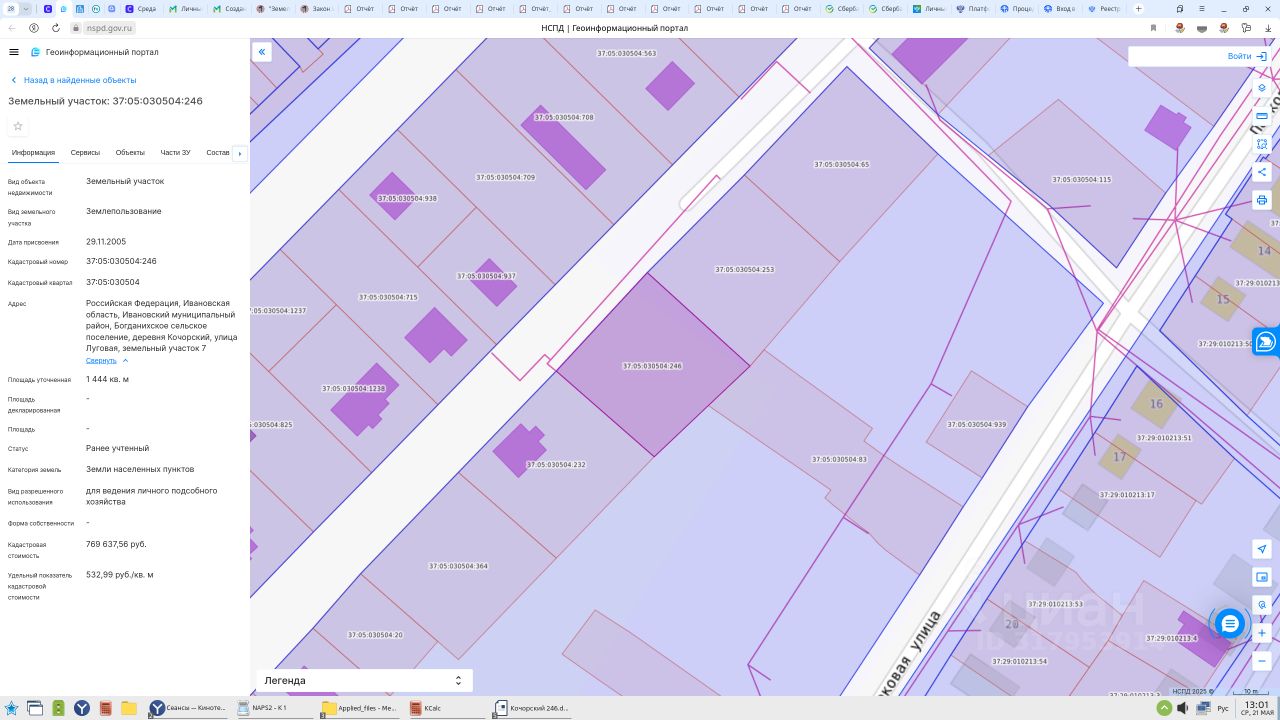
Task: Toggle the overview mini-map button
Action: [x=1262, y=577]
